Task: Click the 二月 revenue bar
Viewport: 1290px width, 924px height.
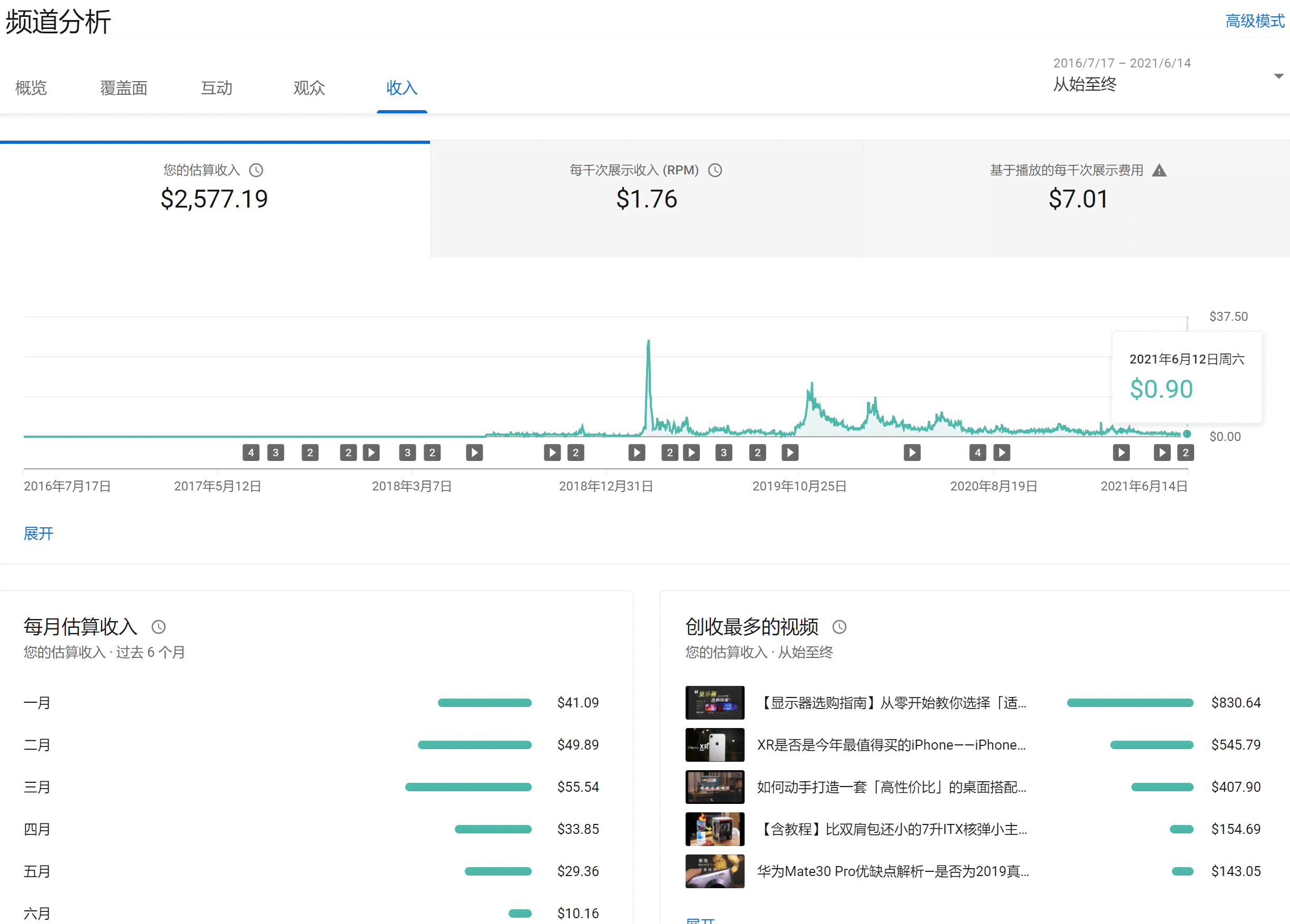Action: 474,745
